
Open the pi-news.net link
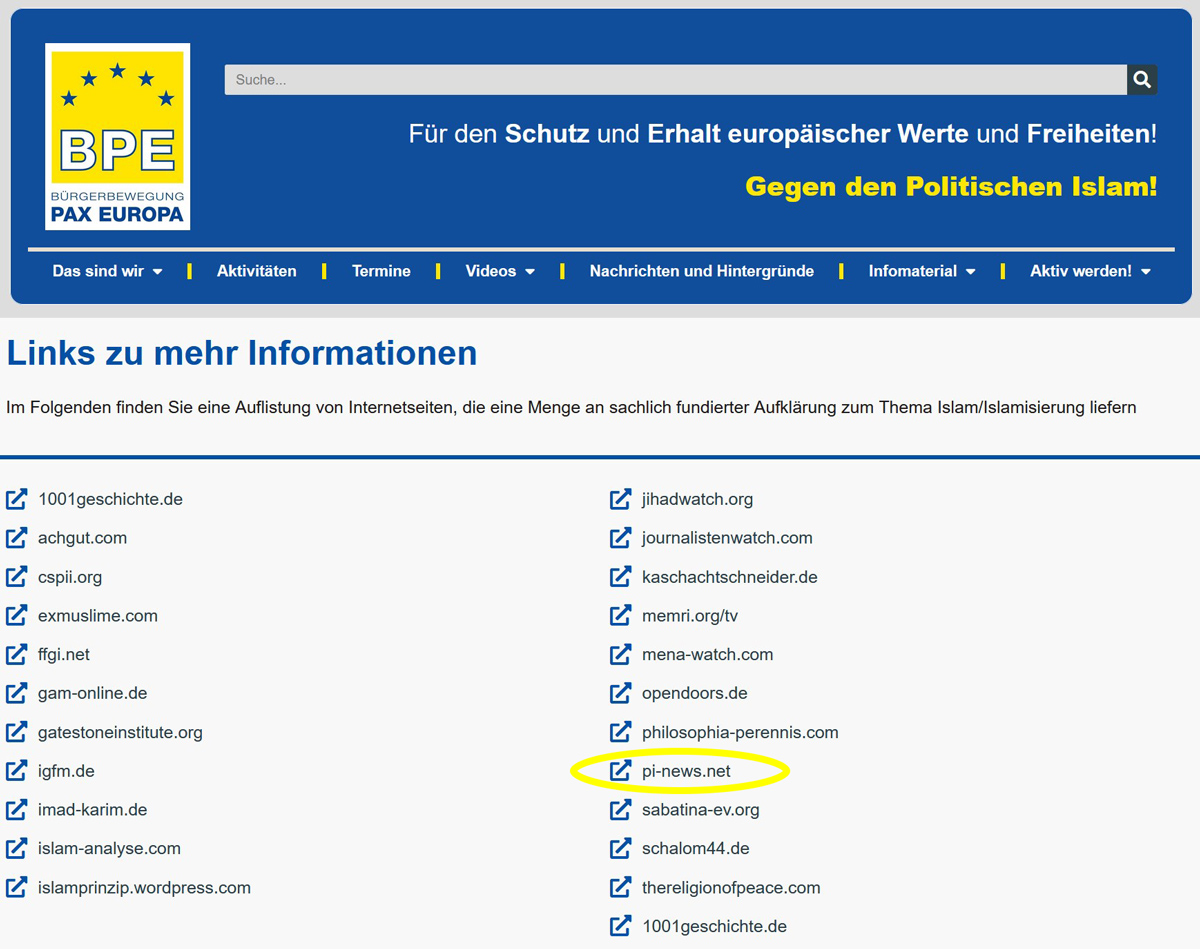pos(686,771)
